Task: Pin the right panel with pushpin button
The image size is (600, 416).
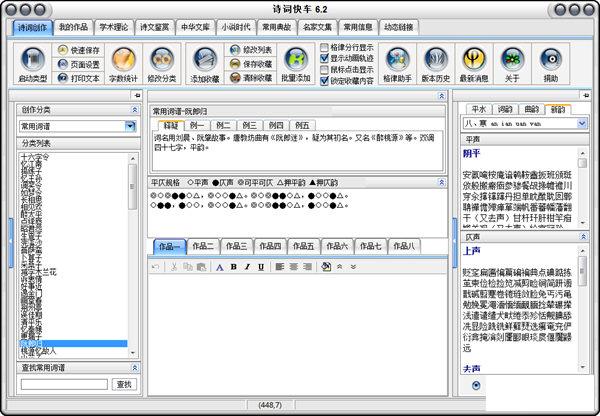Action: tap(585, 95)
